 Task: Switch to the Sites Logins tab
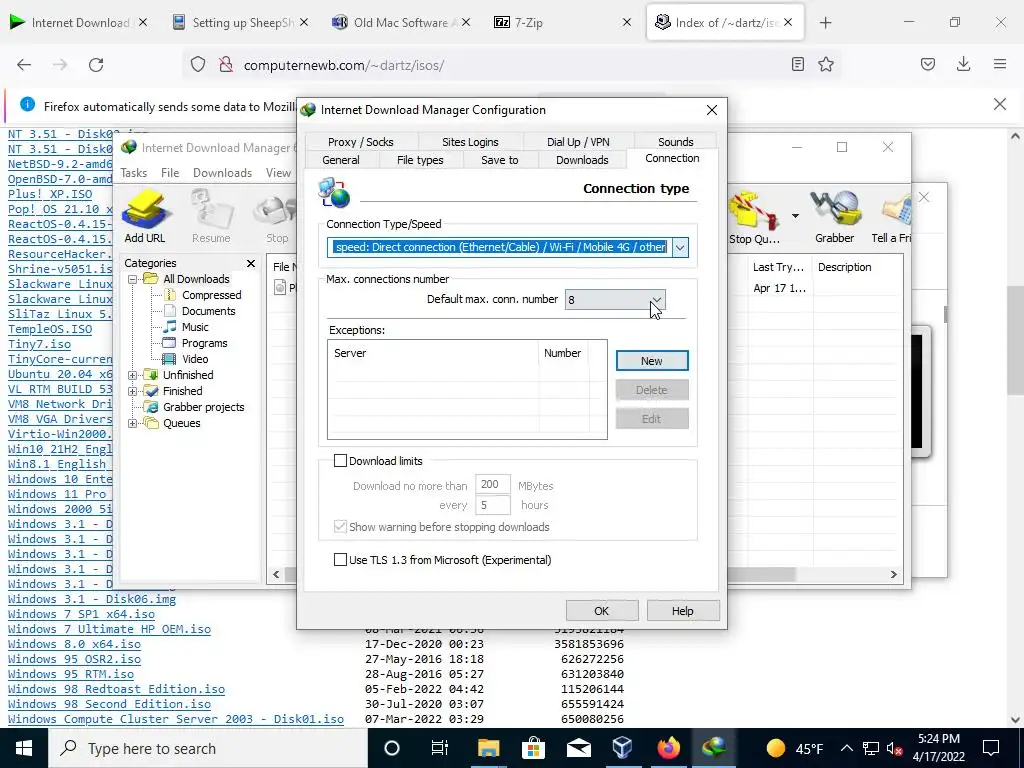(470, 142)
